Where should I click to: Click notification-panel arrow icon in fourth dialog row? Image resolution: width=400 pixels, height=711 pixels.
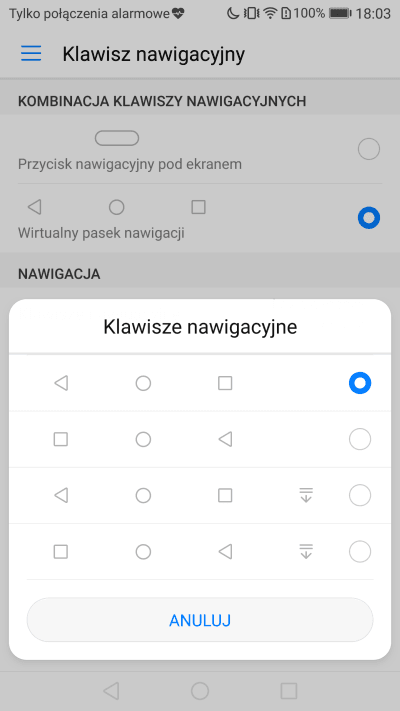307,551
